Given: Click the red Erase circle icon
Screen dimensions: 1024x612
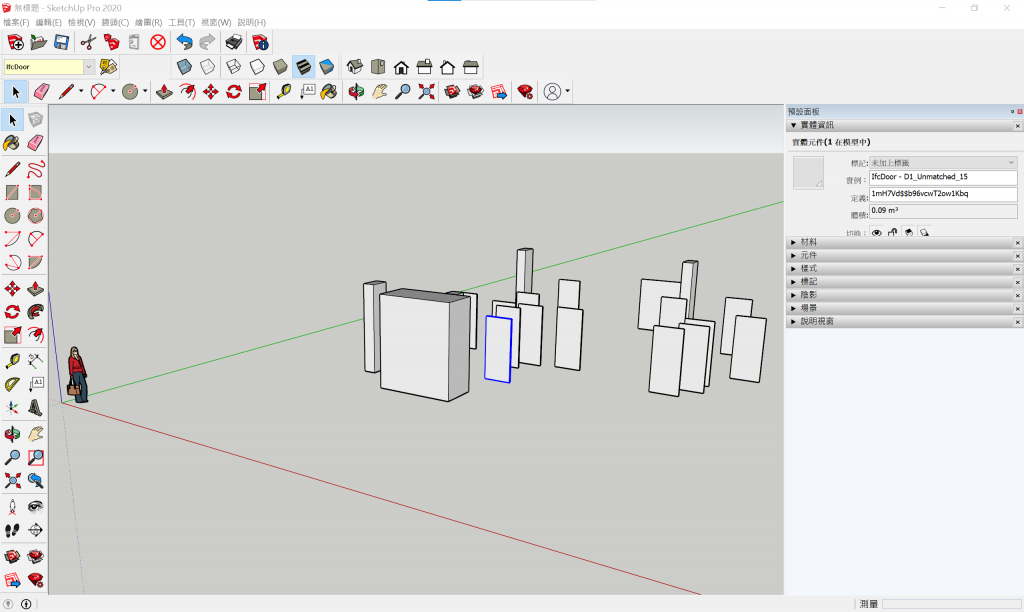Looking at the screenshot, I should pyautogui.click(x=158, y=42).
